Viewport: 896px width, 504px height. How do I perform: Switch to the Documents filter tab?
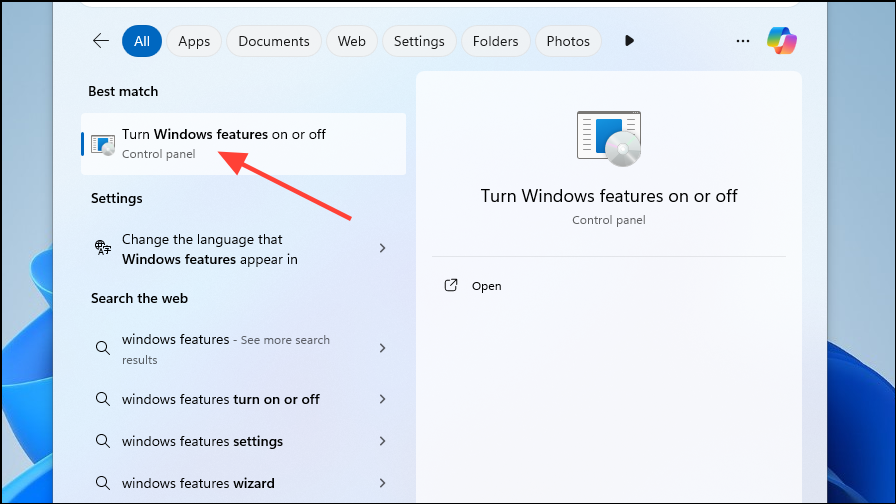point(274,41)
